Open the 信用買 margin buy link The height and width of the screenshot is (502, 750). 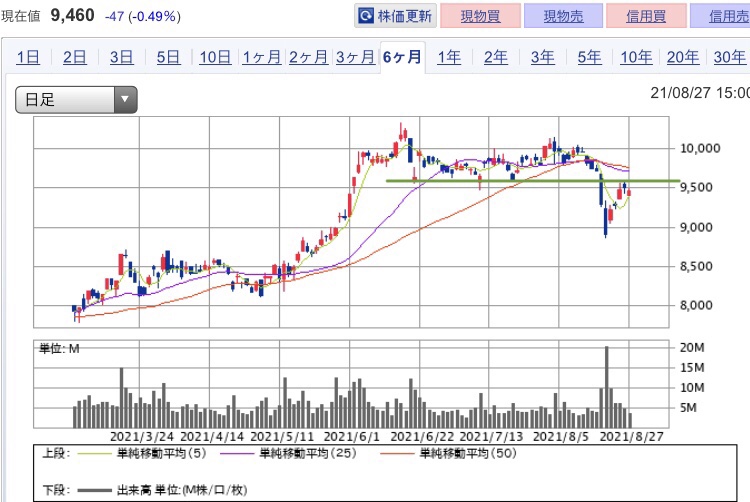click(646, 16)
